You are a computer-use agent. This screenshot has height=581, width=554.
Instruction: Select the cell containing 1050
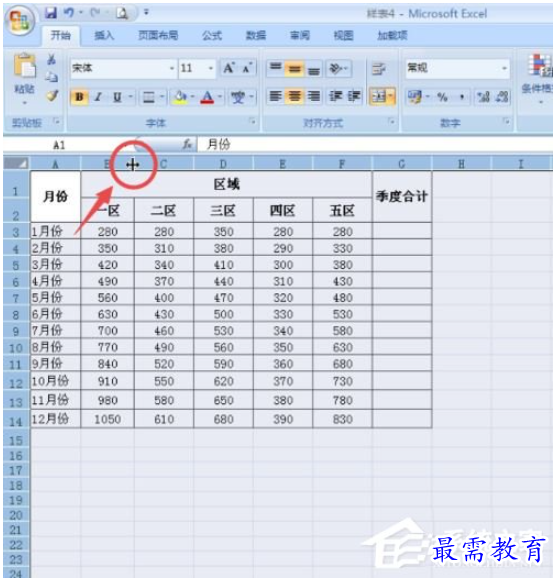pos(107,419)
